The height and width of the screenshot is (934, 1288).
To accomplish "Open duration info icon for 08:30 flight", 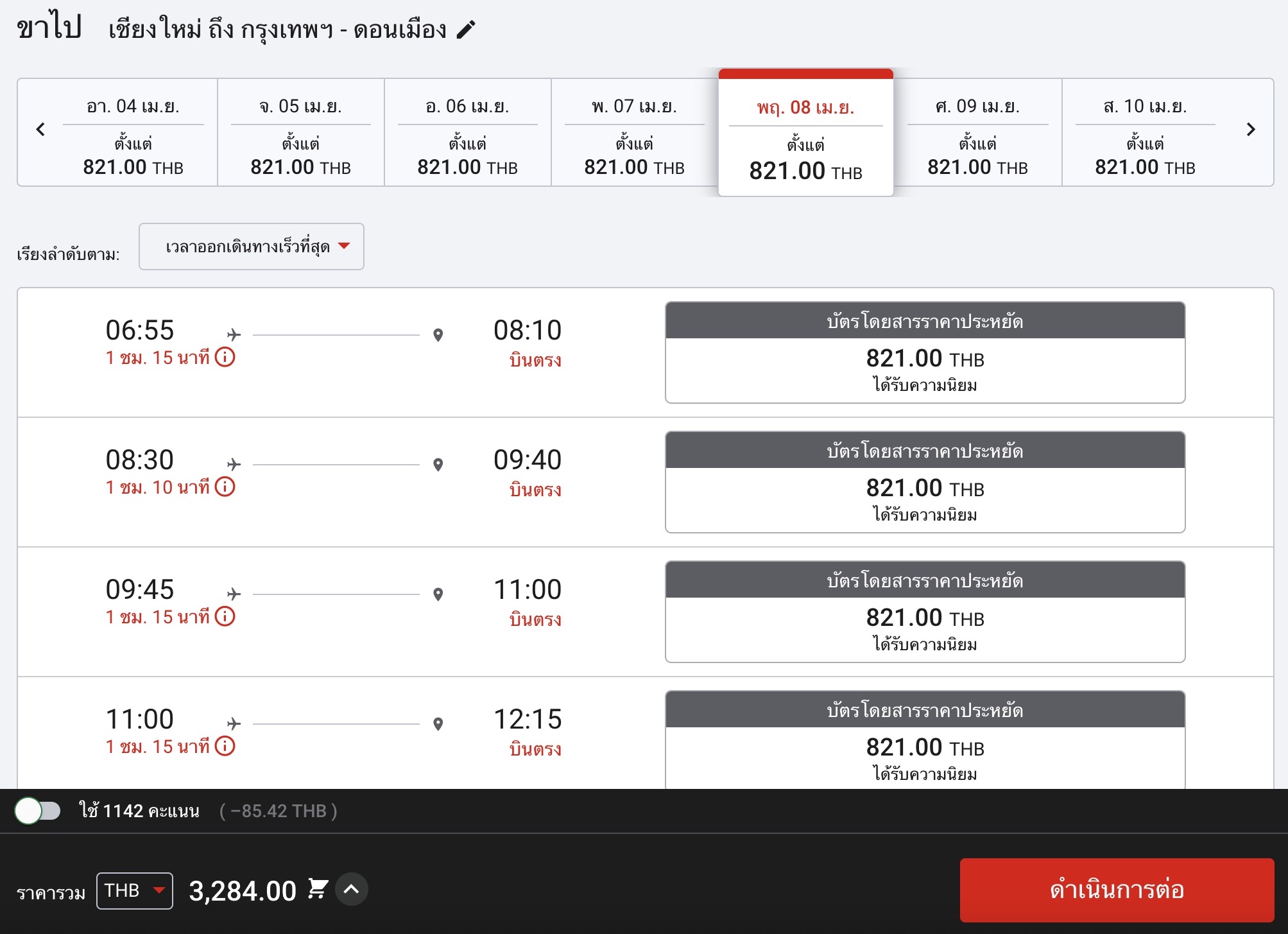I will (x=225, y=487).
